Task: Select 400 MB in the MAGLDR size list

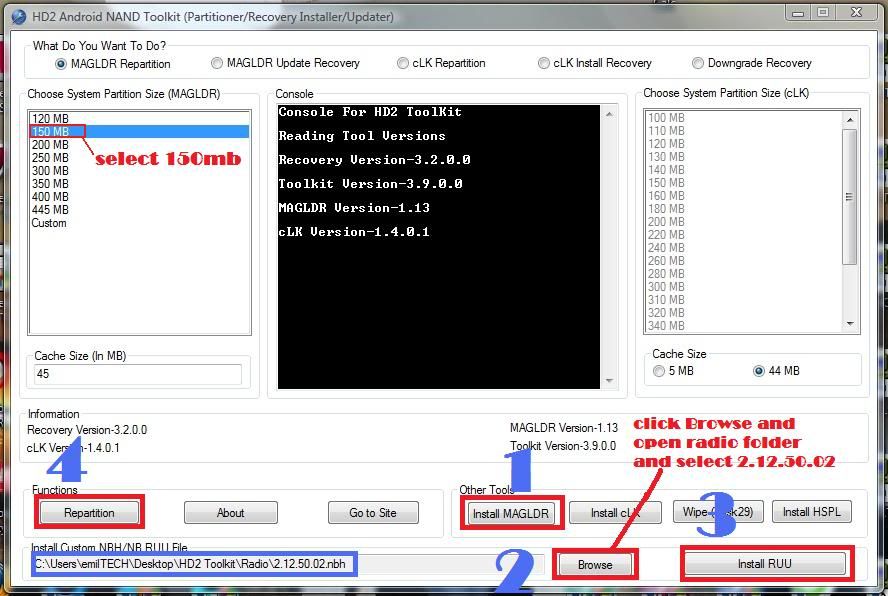Action: pyautogui.click(x=139, y=197)
